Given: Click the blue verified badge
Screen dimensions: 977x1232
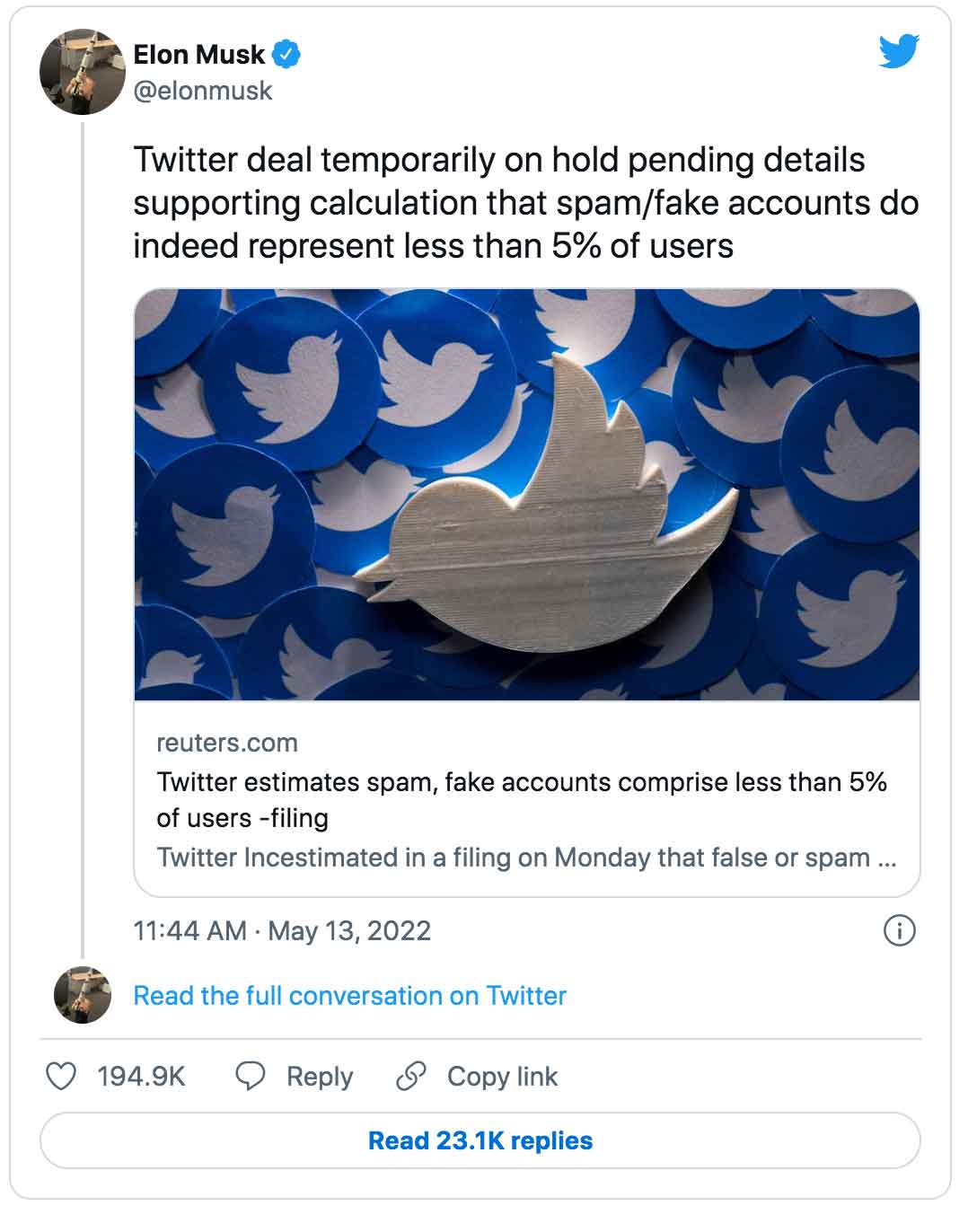Looking at the screenshot, I should pos(286,55).
